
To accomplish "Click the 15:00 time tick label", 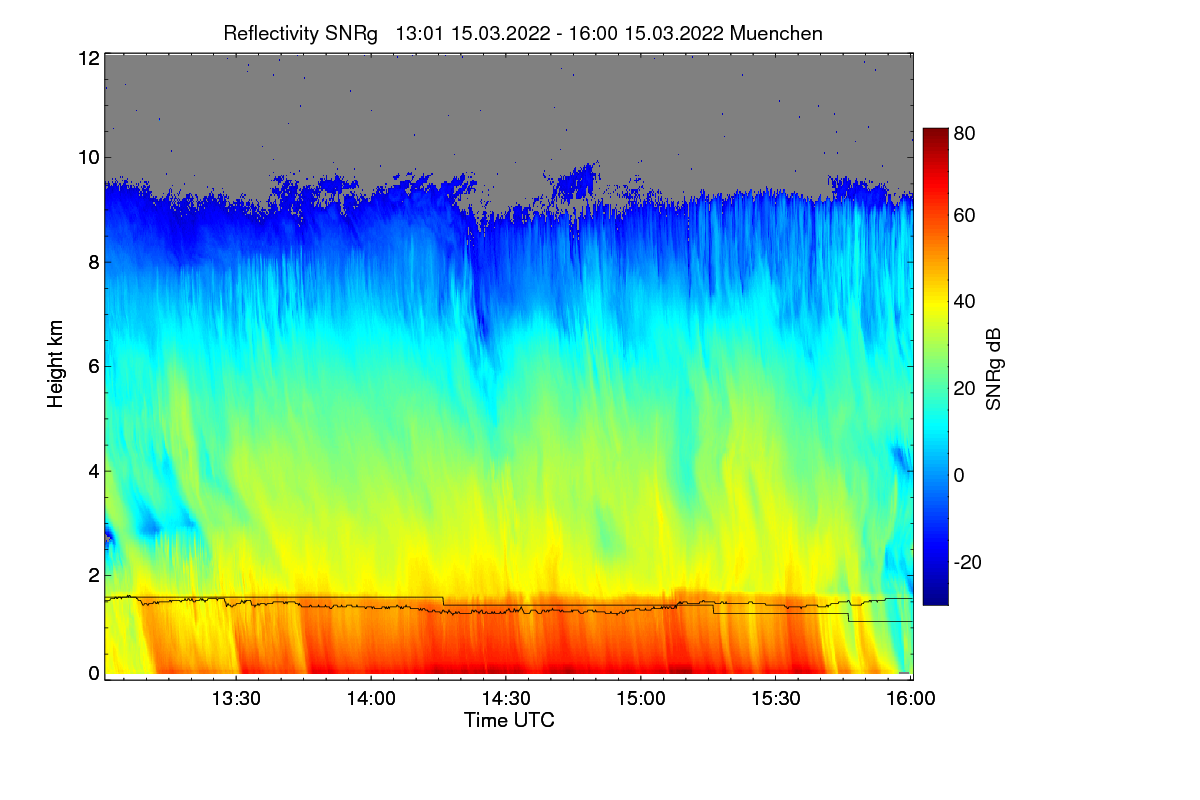I will [641, 700].
